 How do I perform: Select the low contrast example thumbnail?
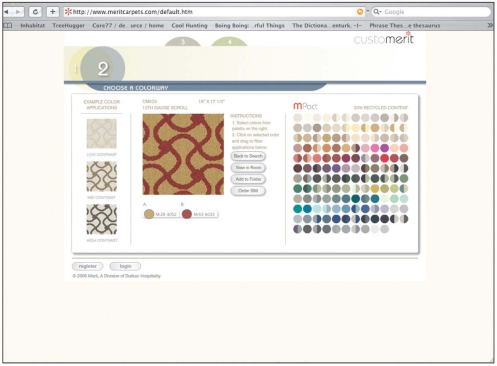102,133
